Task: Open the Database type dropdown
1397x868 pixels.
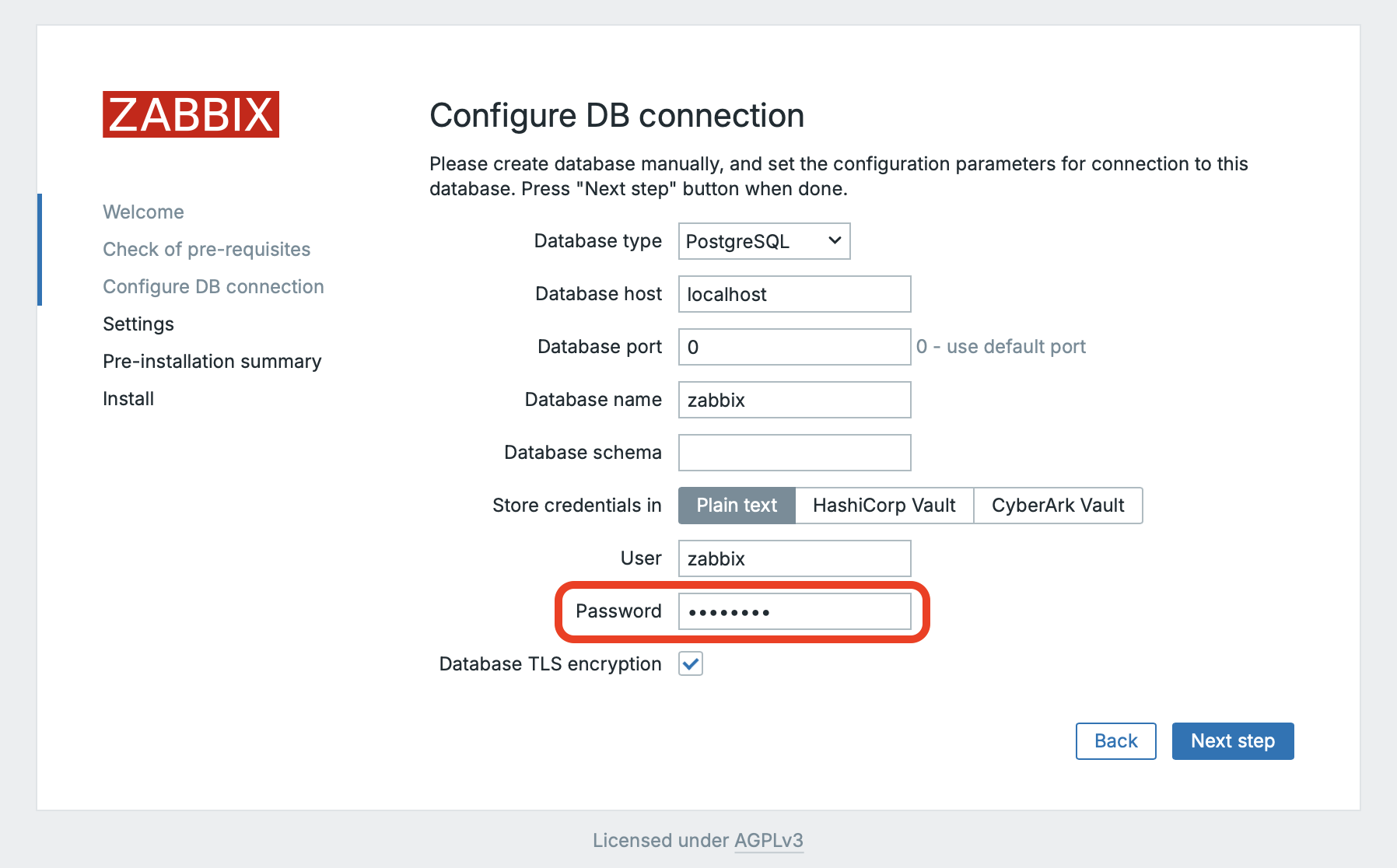Action: coord(763,241)
